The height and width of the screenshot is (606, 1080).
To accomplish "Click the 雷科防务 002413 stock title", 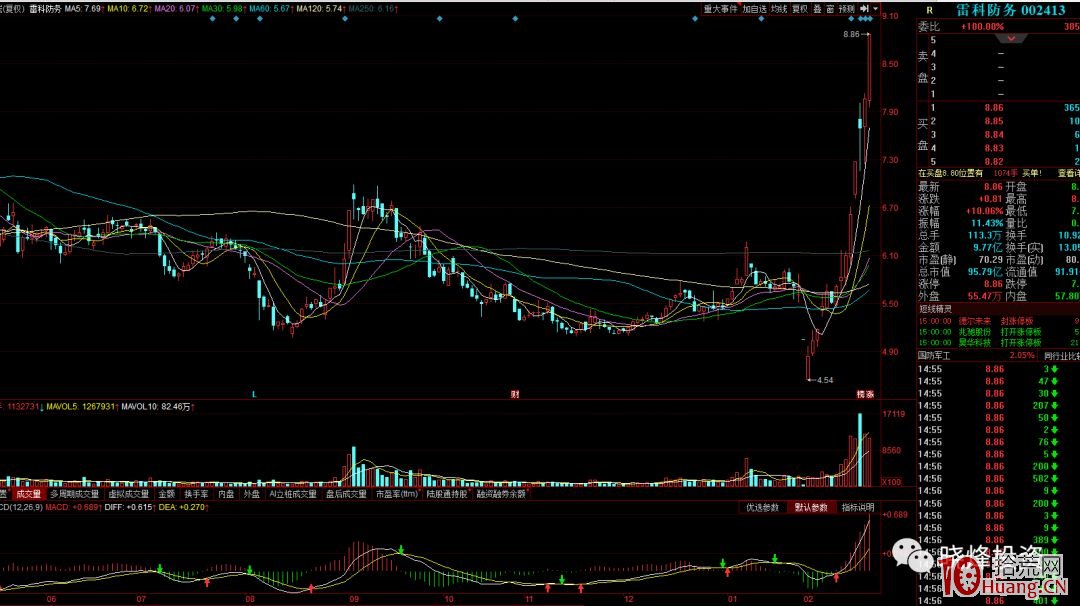I will [x=1010, y=10].
